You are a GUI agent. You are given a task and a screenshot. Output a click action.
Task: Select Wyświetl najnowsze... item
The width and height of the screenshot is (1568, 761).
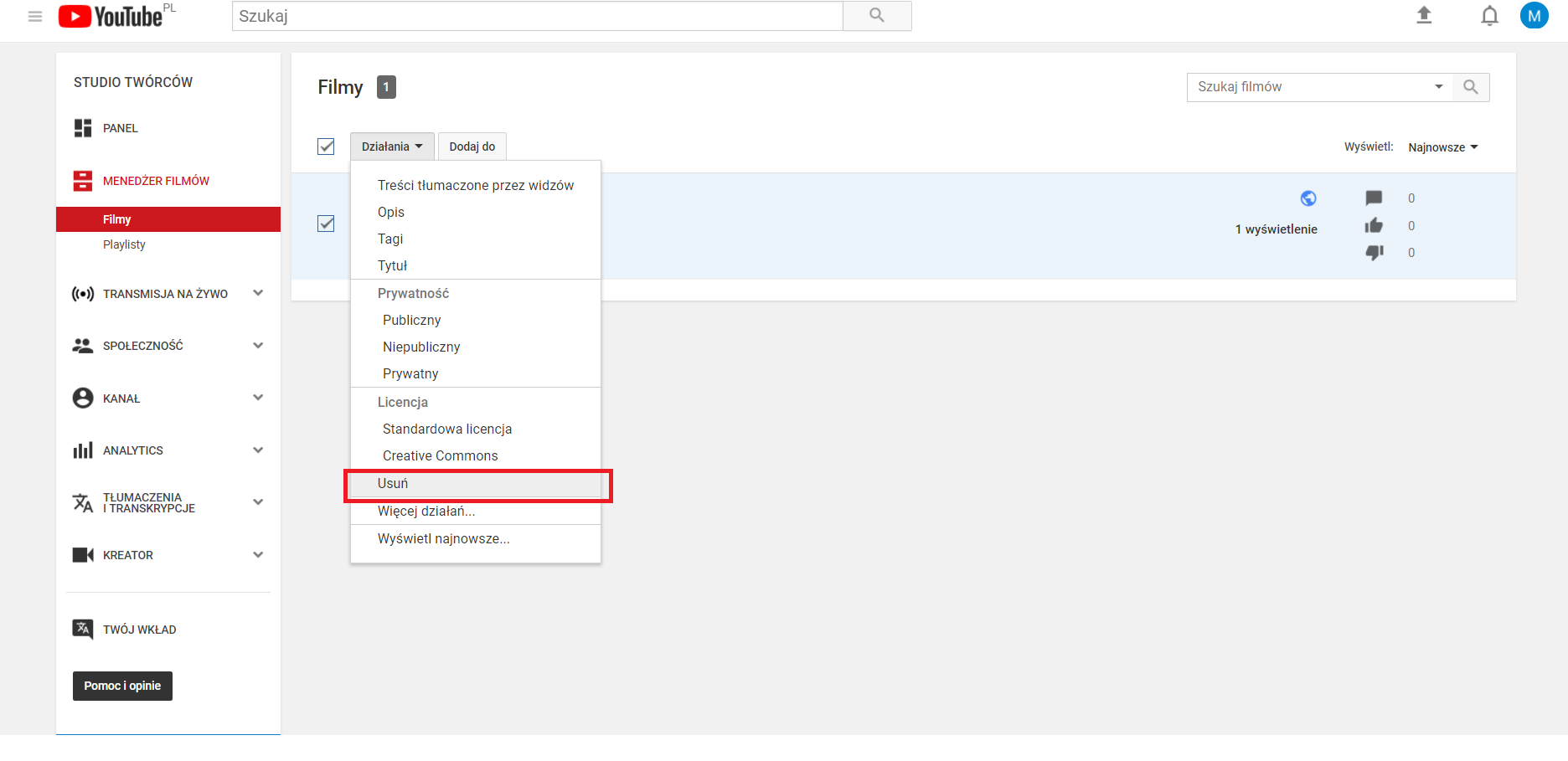tap(476, 538)
